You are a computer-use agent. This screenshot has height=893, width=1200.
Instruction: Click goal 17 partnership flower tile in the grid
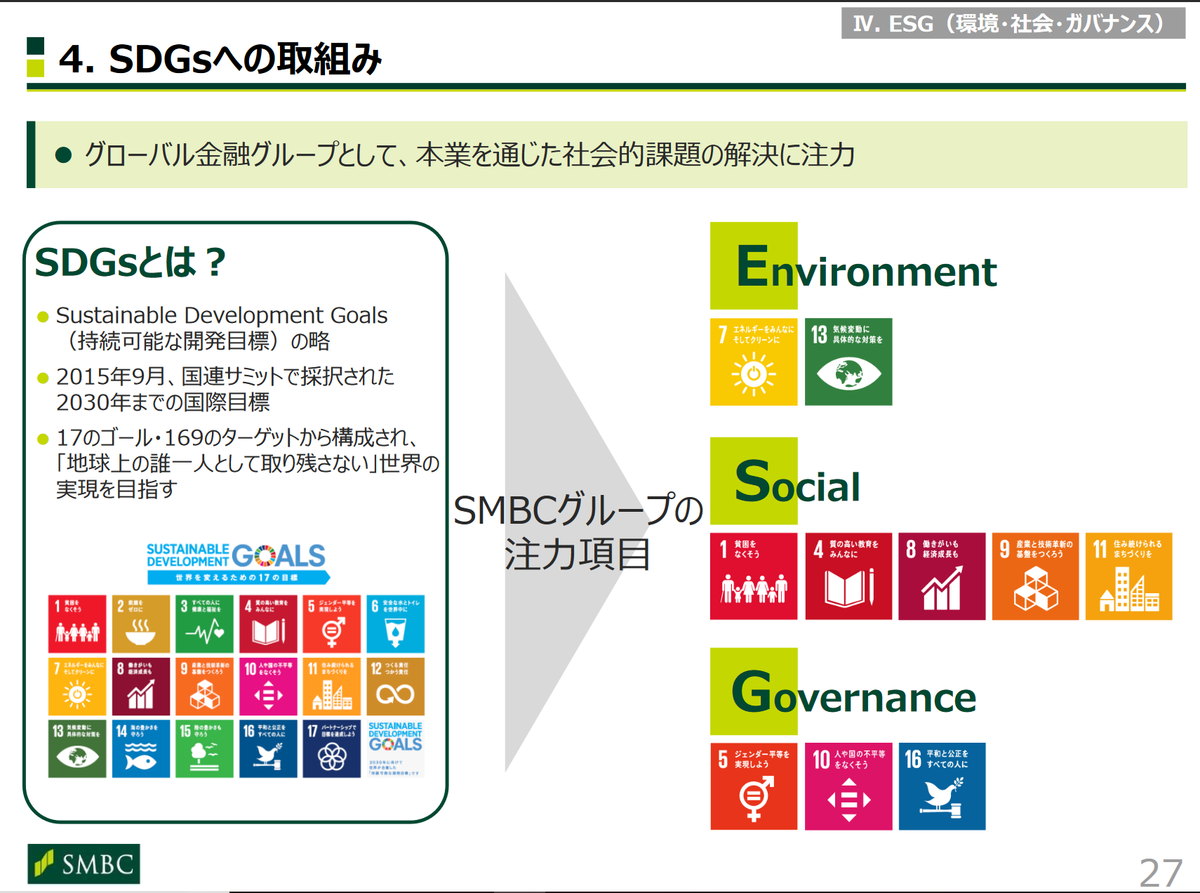click(x=331, y=749)
